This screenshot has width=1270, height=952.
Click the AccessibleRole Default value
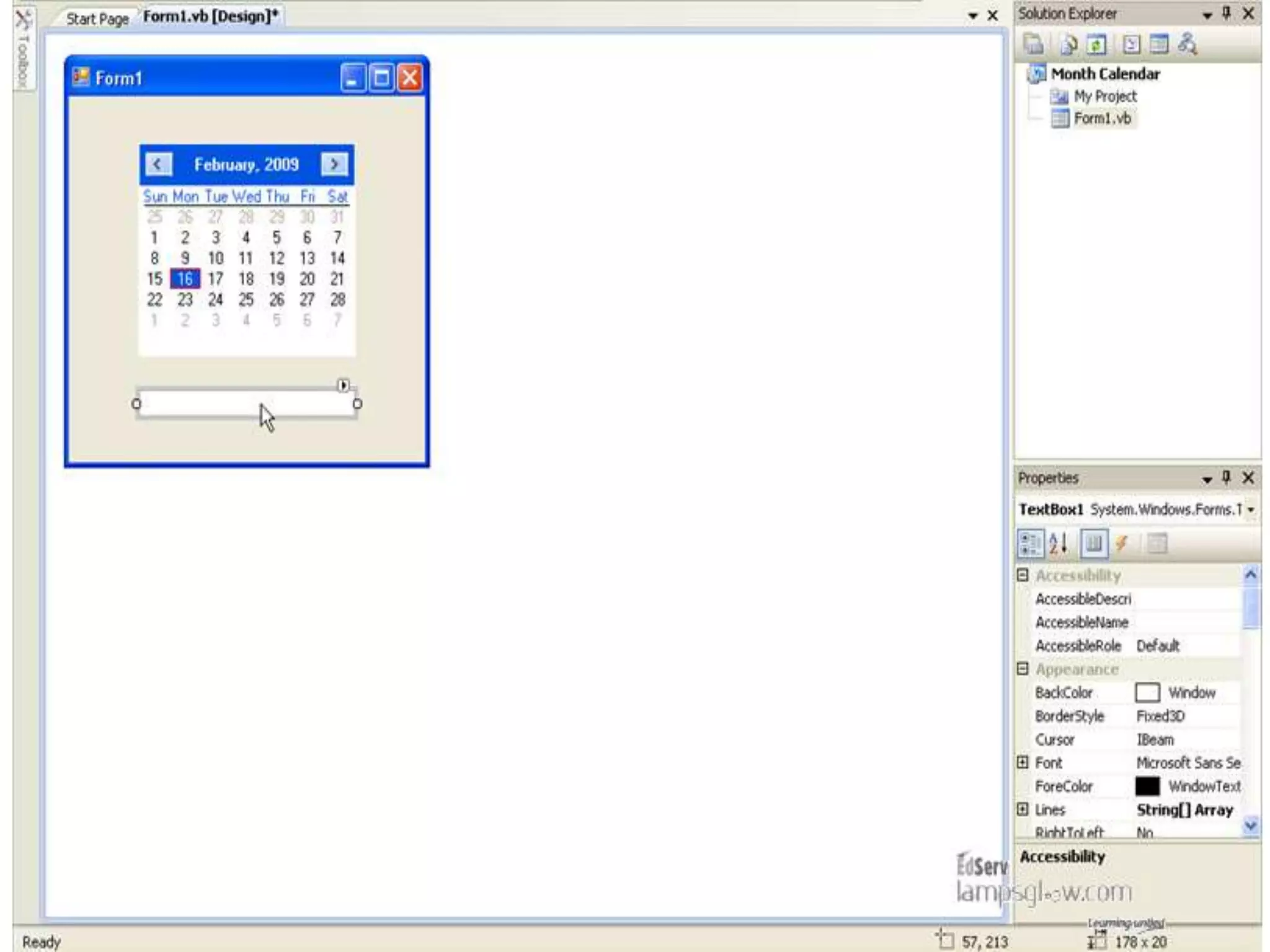1158,646
